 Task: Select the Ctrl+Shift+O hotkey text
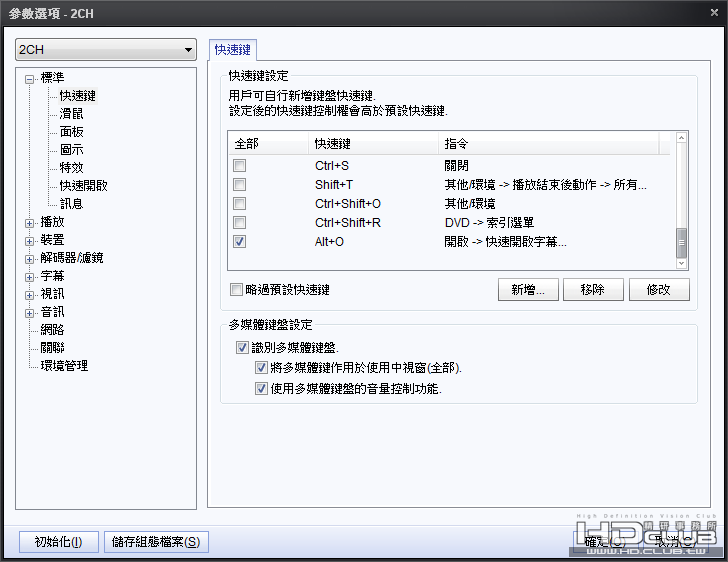point(347,204)
